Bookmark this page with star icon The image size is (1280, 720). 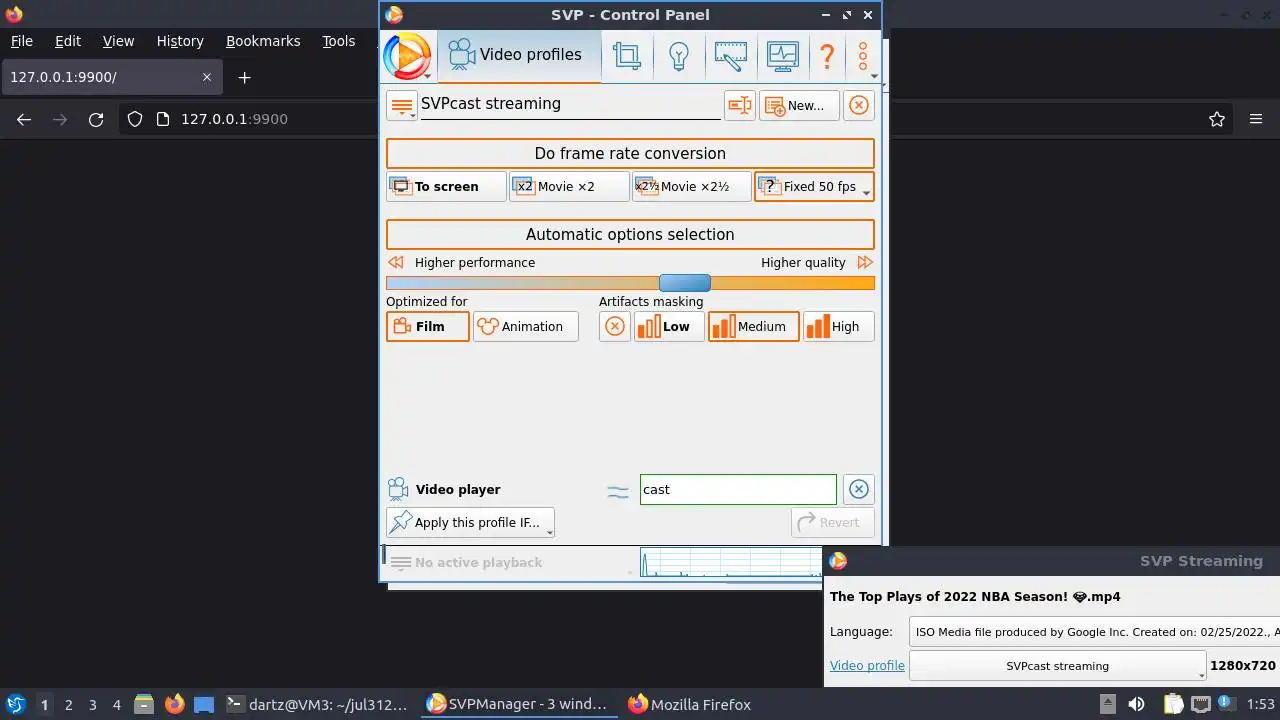pyautogui.click(x=1217, y=119)
